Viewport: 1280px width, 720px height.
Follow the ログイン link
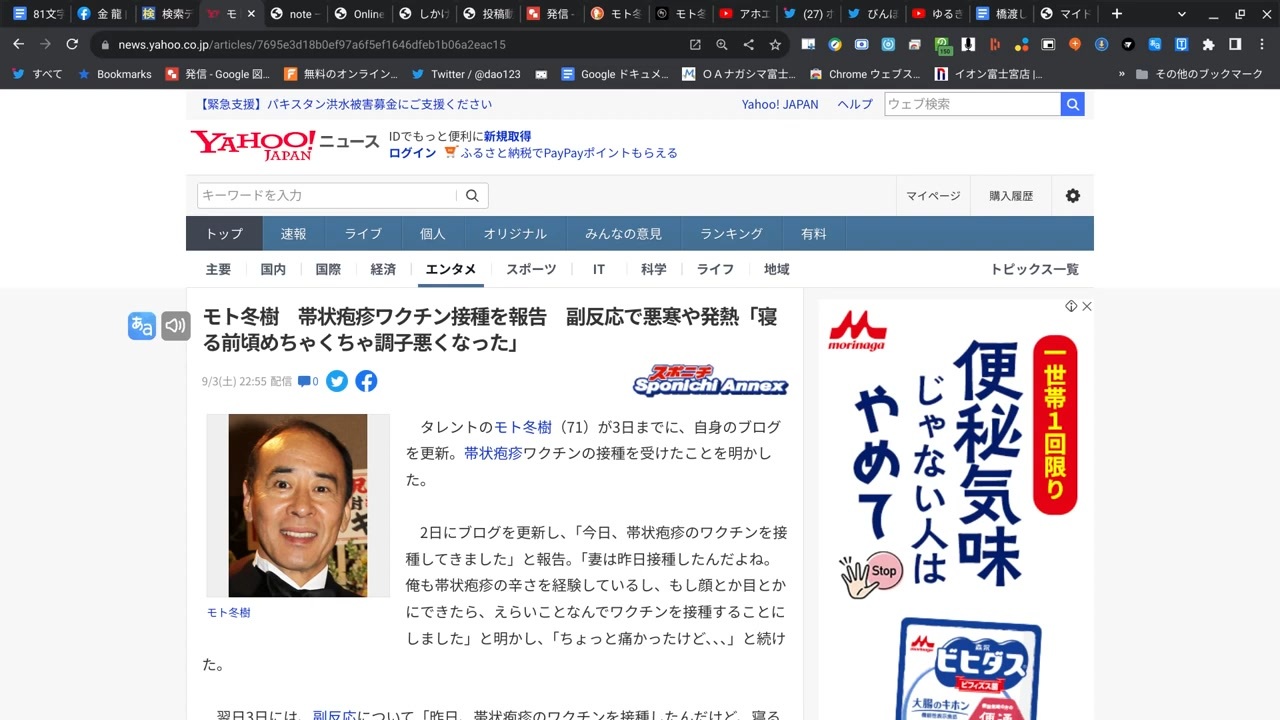(x=412, y=153)
